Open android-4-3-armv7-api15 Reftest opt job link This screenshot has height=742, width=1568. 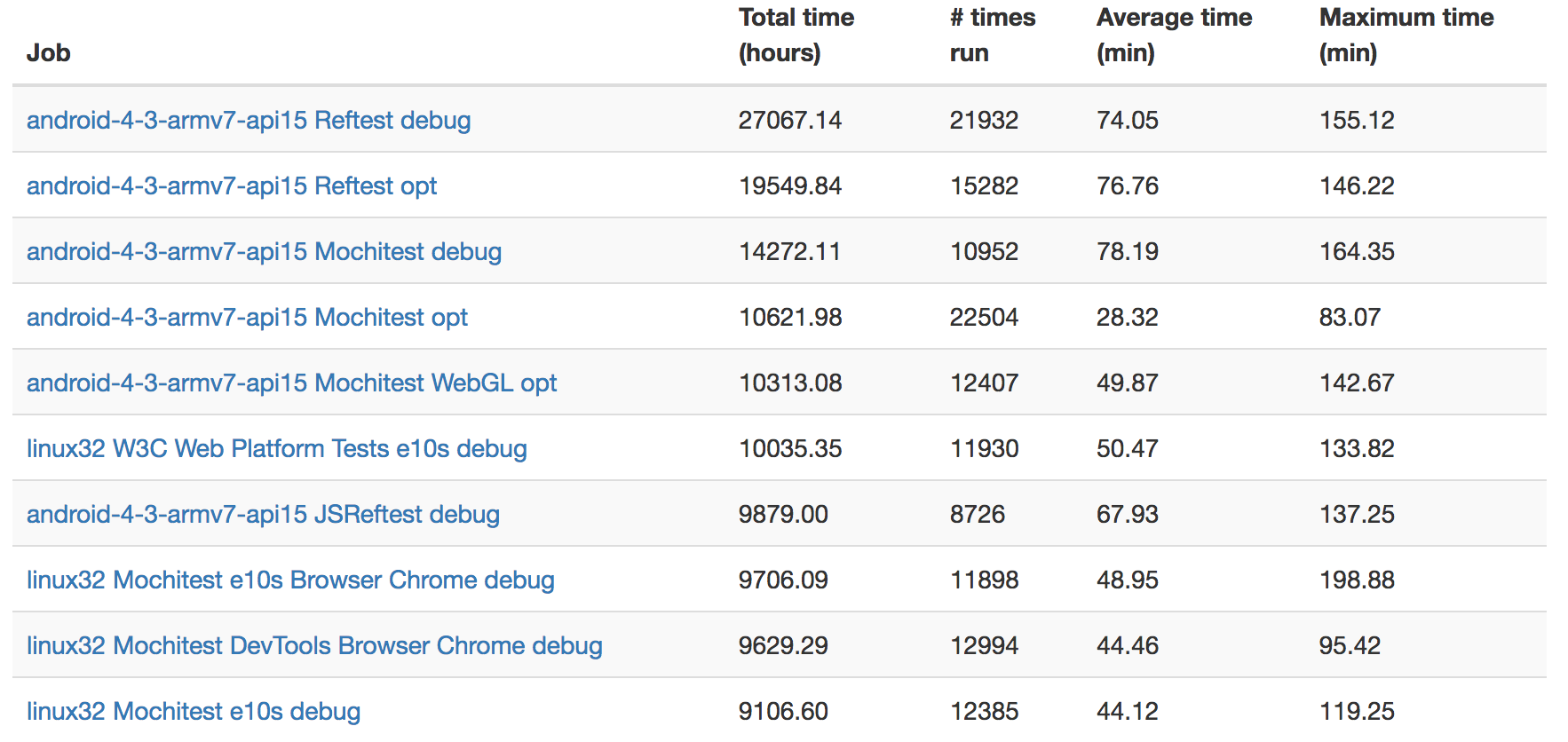click(232, 185)
